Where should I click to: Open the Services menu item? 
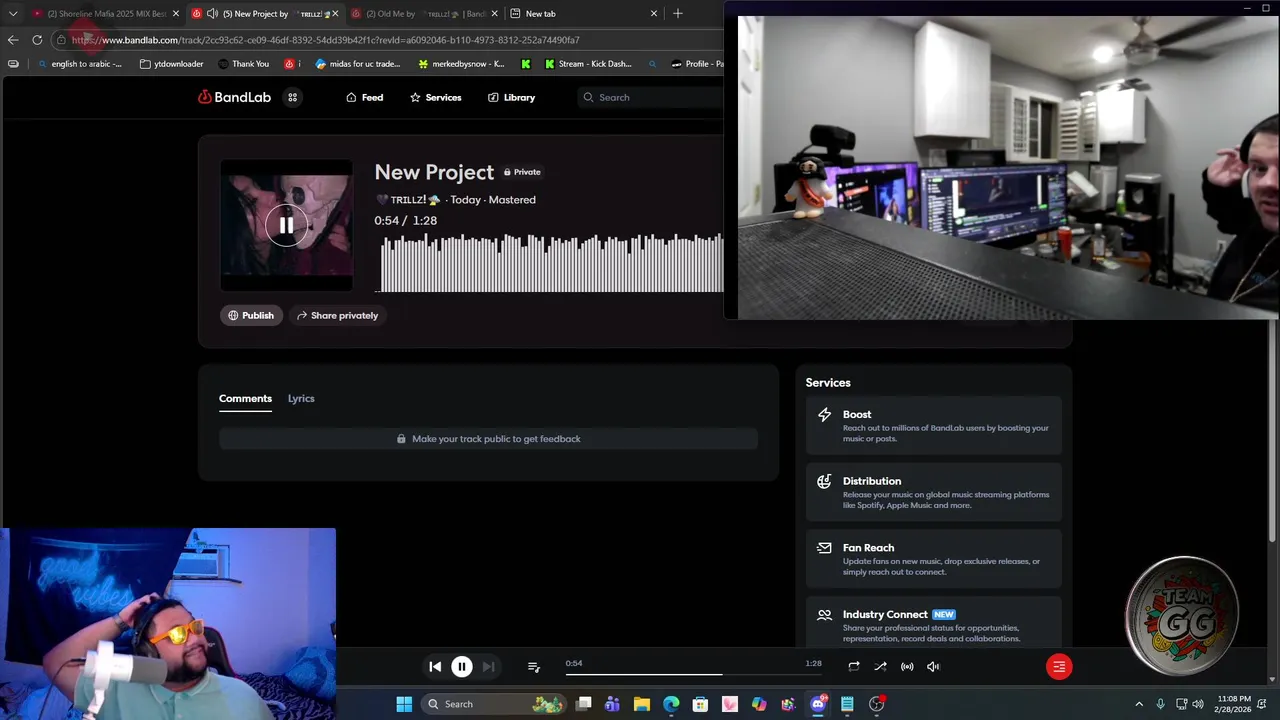[435, 97]
